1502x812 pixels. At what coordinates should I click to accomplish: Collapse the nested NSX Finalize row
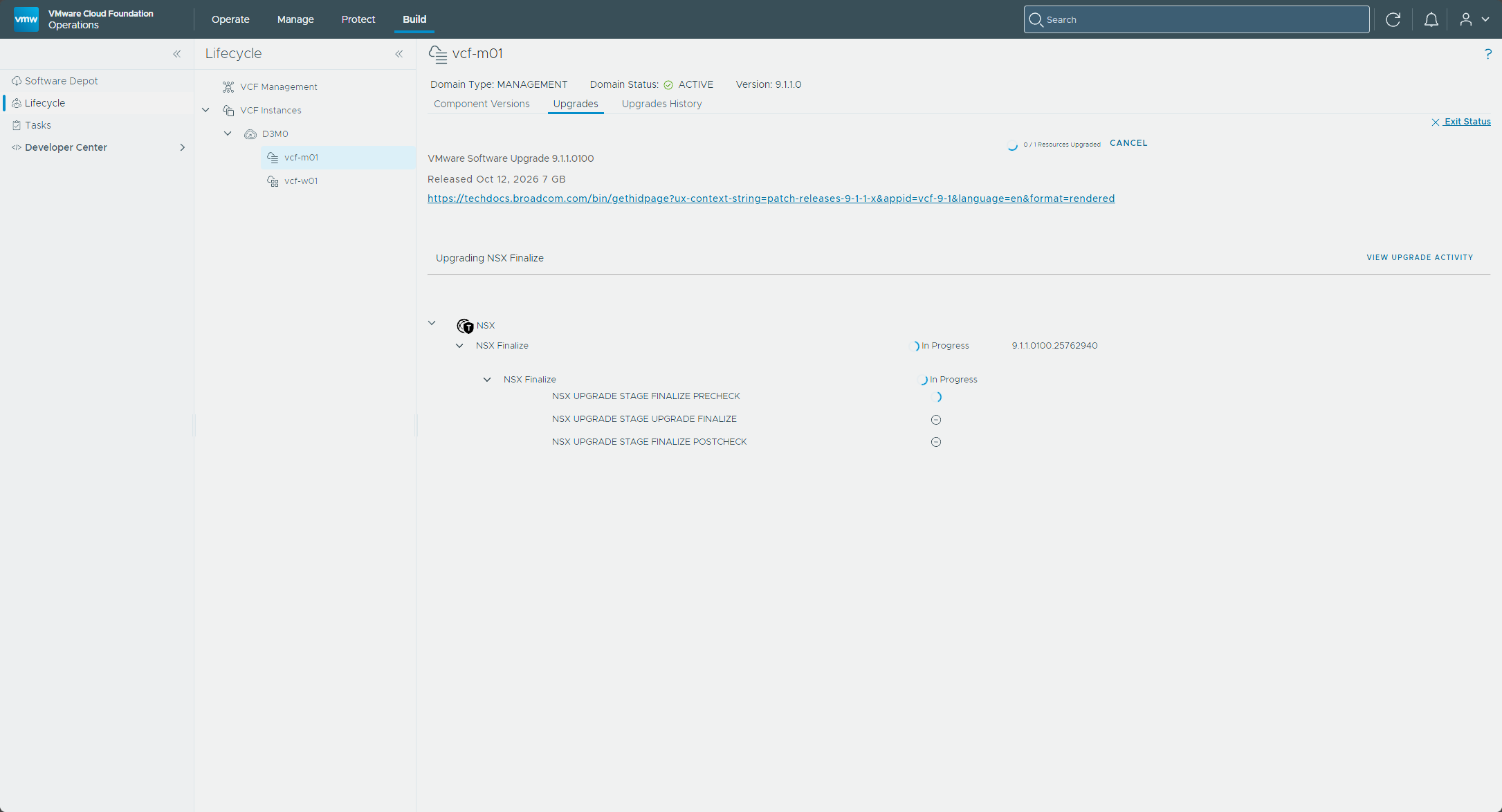tap(487, 380)
